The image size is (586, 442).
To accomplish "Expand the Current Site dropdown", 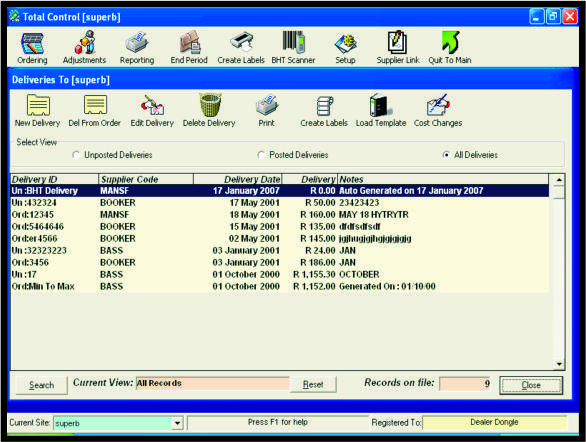I will tap(177, 423).
